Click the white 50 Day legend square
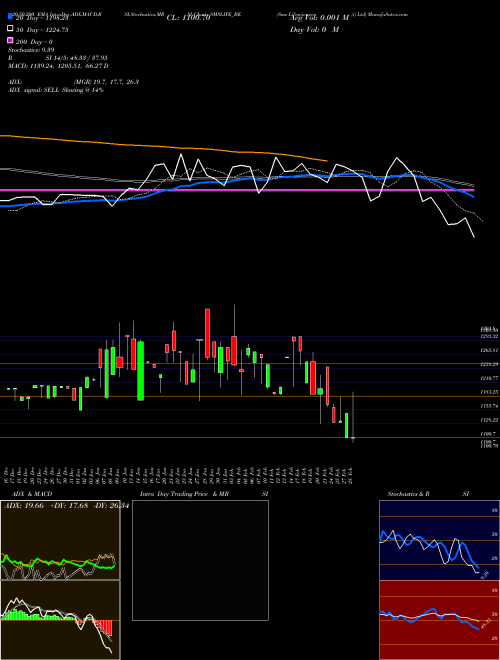Image resolution: width=500 pixels, height=660 pixels. click(10, 29)
